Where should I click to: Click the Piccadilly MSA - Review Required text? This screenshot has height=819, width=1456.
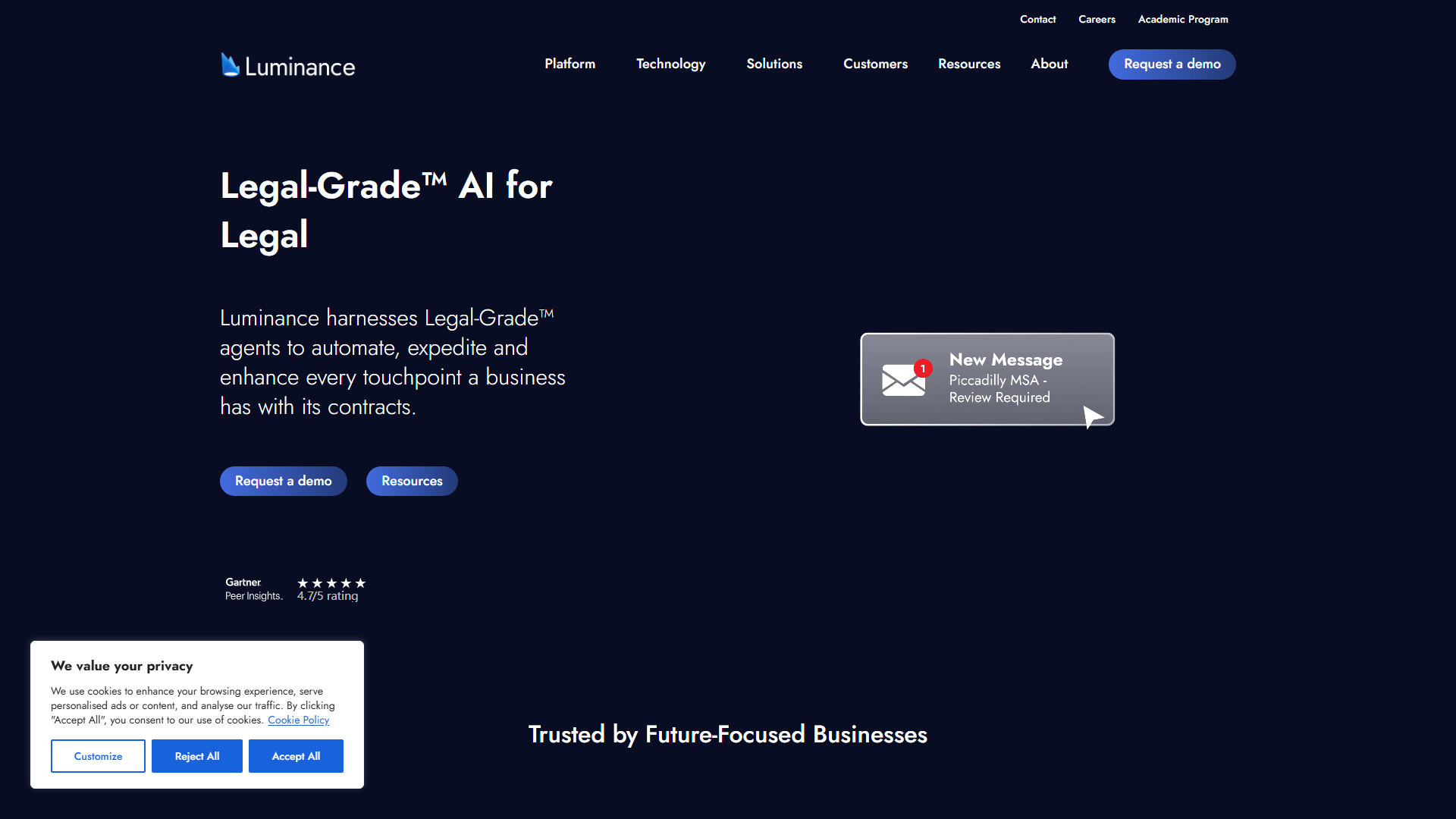pyautogui.click(x=999, y=389)
